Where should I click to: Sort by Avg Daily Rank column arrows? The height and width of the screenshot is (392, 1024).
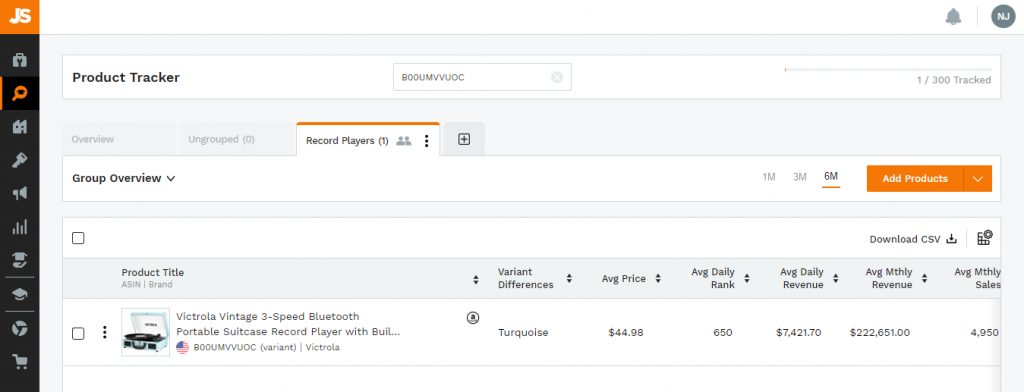pos(746,278)
